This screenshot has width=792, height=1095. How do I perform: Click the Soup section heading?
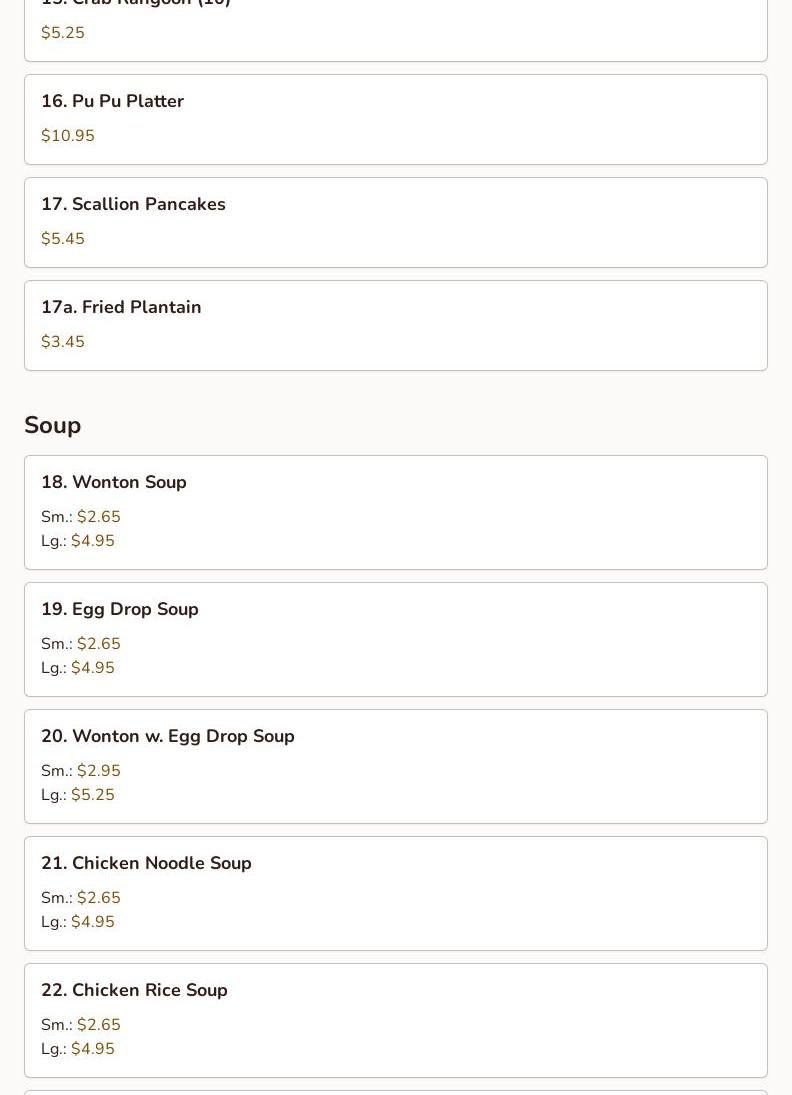(52, 425)
